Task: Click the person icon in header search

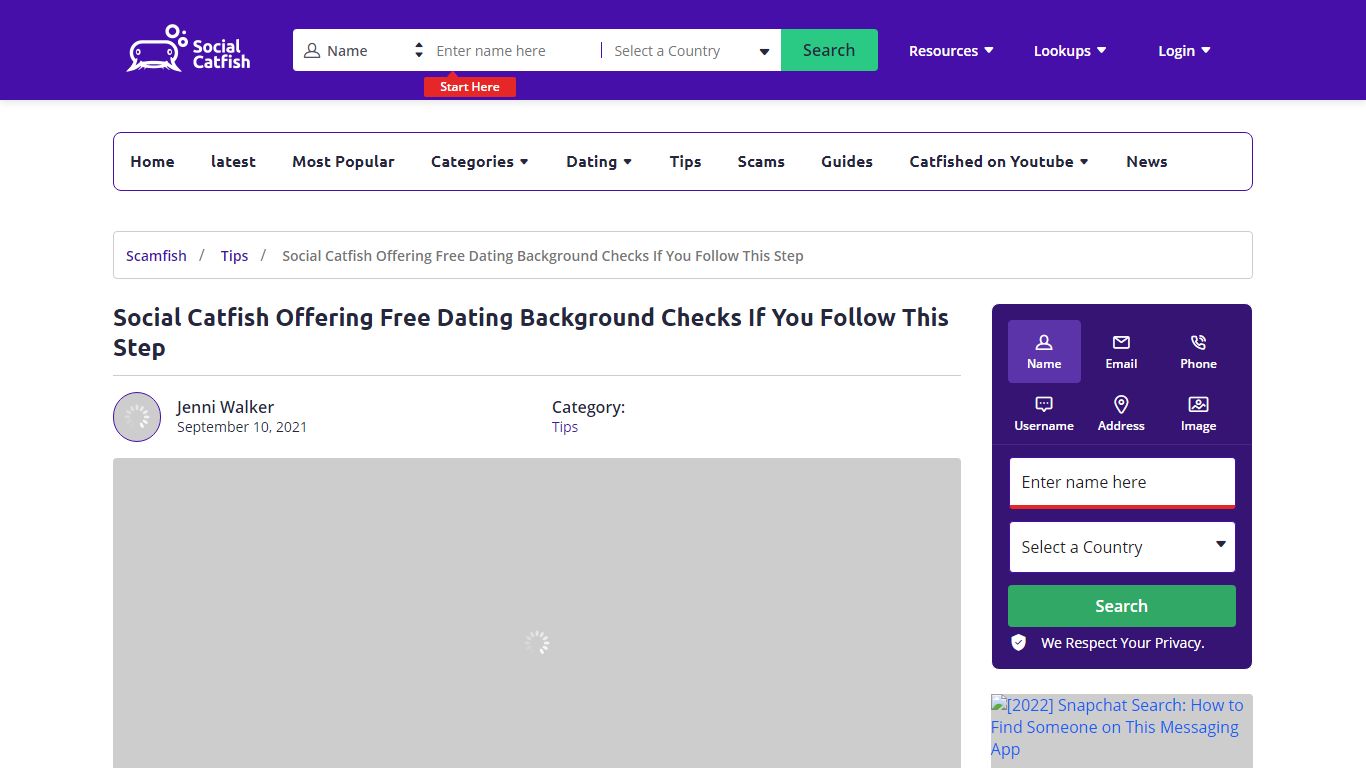Action: [312, 51]
